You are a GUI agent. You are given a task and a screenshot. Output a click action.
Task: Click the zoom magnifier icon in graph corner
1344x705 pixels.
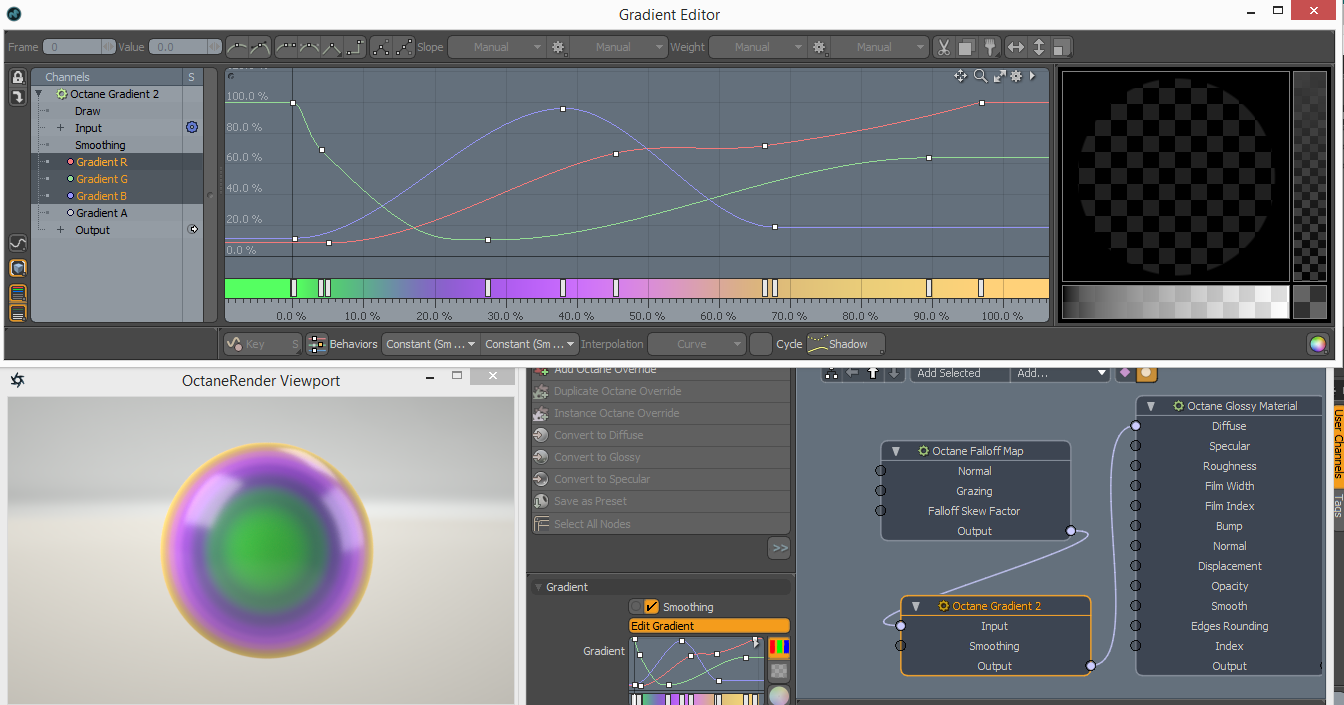point(980,76)
